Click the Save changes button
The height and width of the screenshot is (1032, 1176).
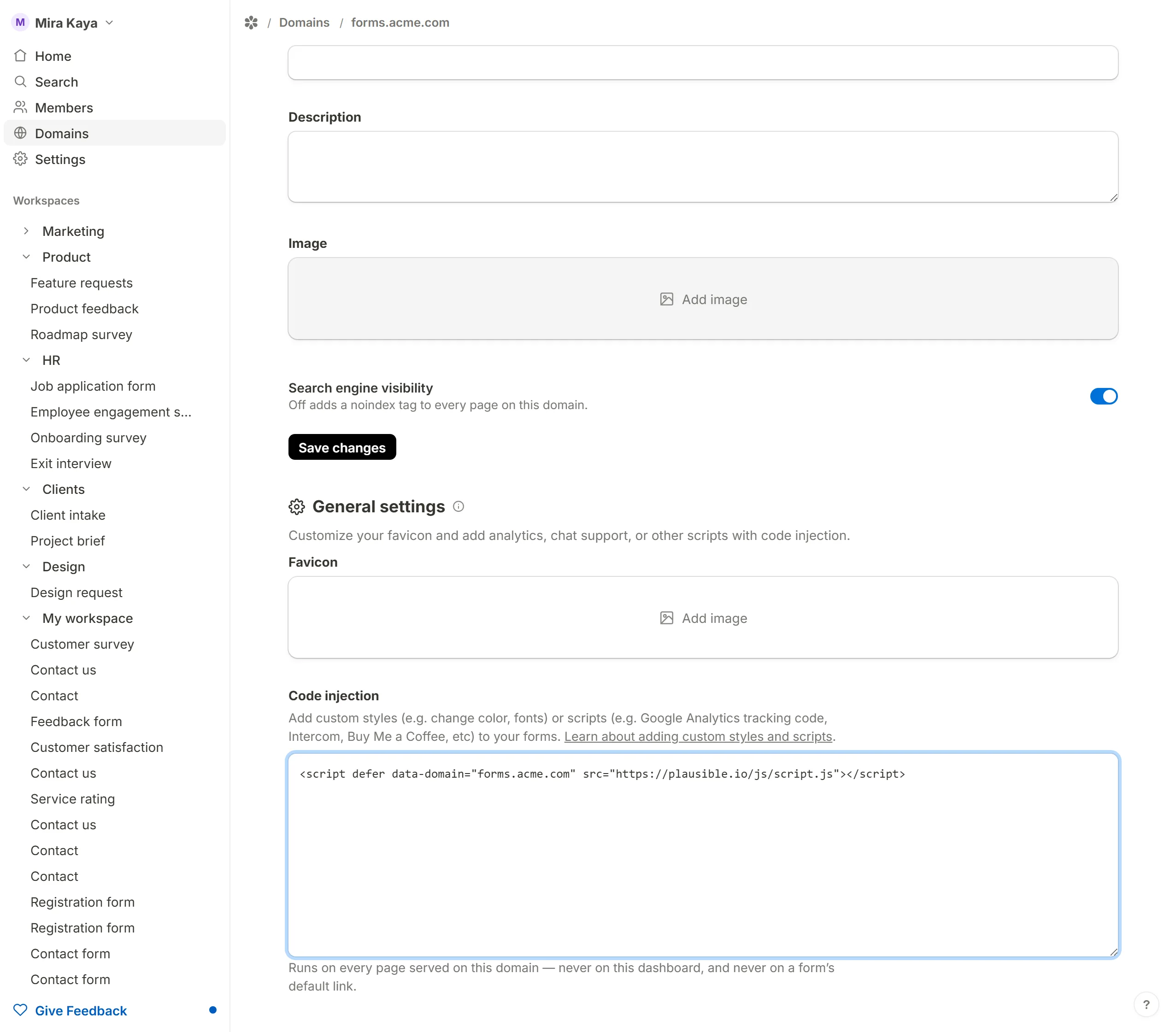click(342, 447)
